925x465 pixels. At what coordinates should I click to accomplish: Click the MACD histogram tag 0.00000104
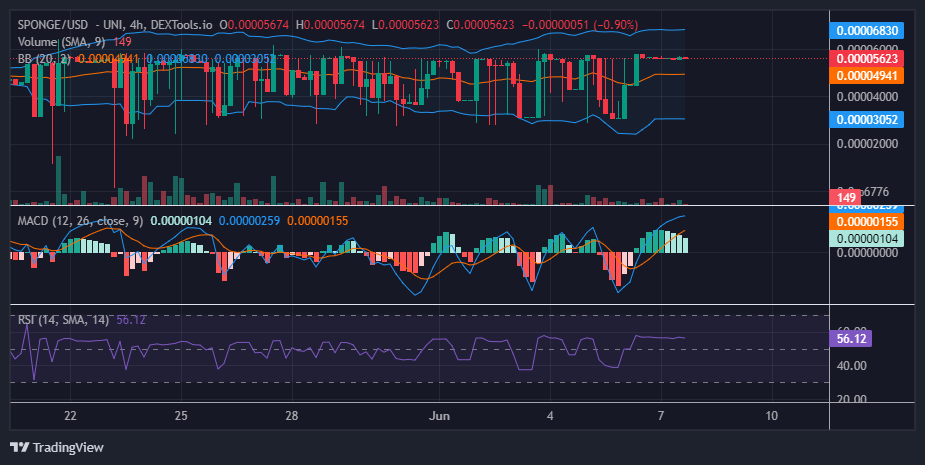coord(867,238)
